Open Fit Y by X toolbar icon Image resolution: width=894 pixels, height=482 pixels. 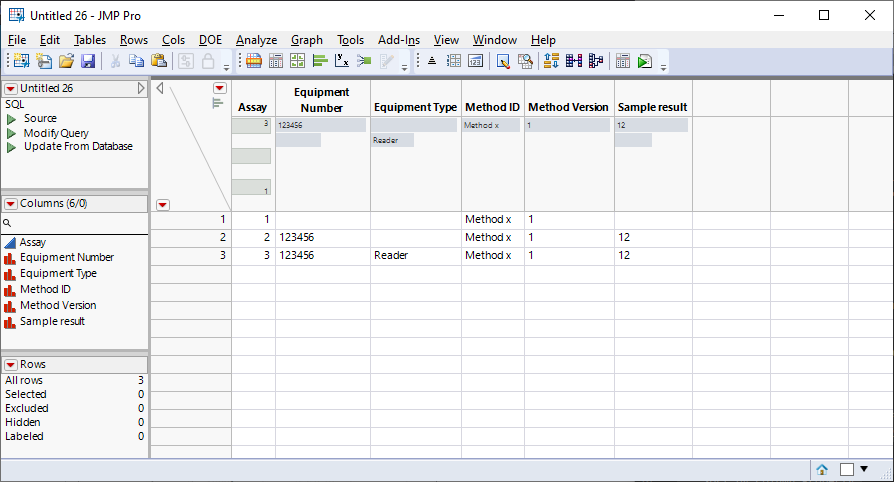click(x=342, y=61)
